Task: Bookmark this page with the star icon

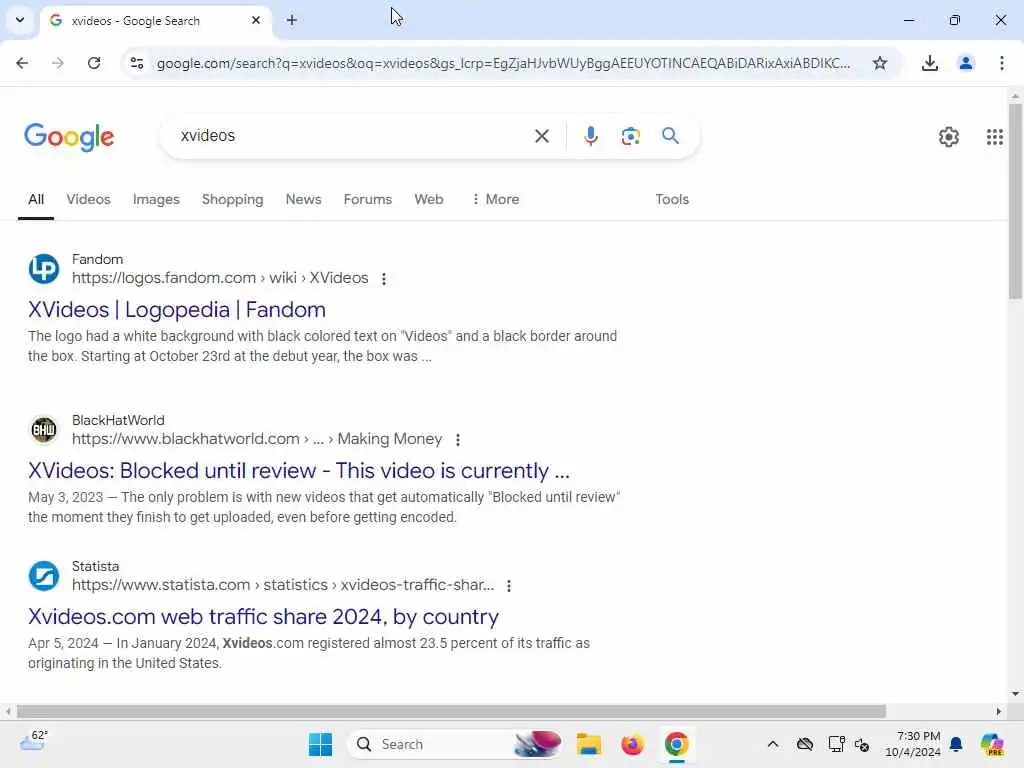Action: tap(880, 63)
